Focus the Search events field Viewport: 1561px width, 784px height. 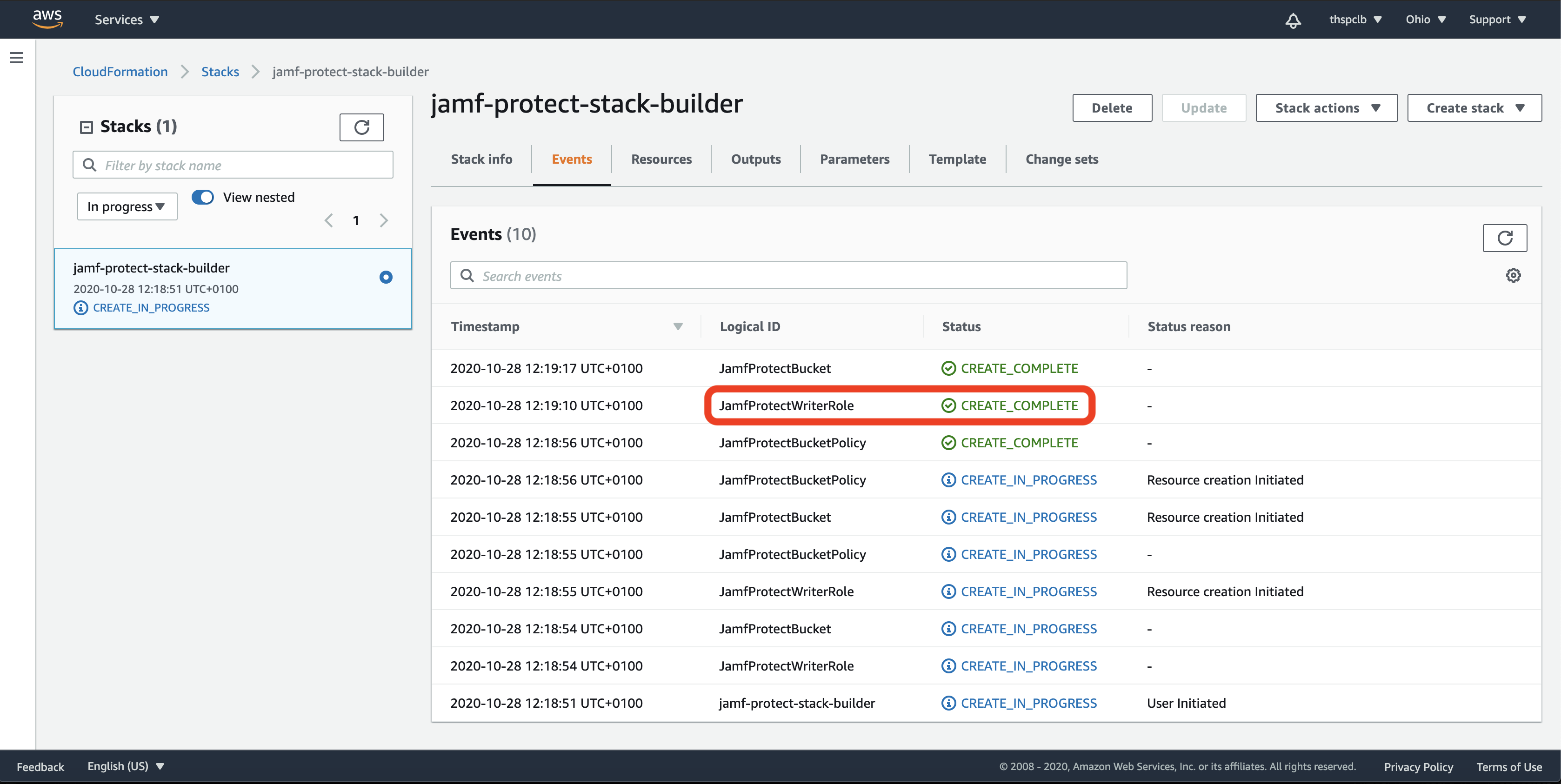pos(788,276)
